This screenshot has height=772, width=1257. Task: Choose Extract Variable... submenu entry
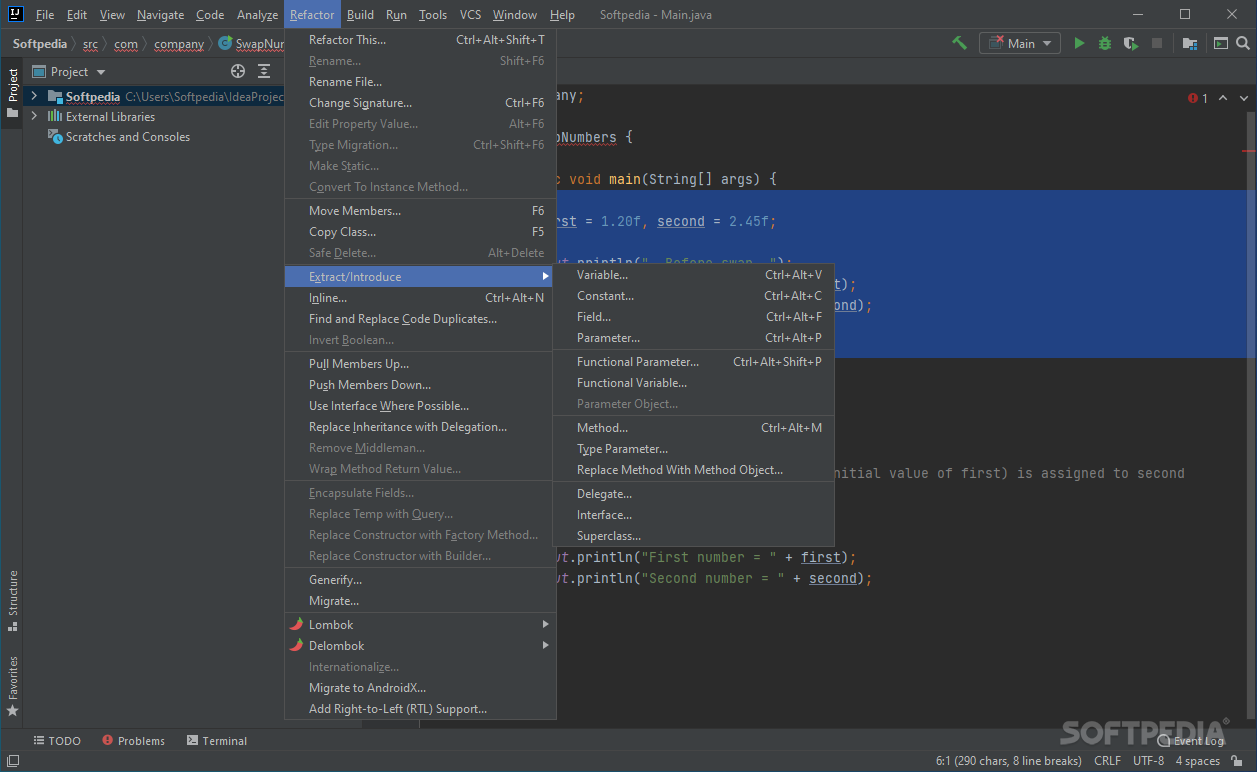click(693, 275)
